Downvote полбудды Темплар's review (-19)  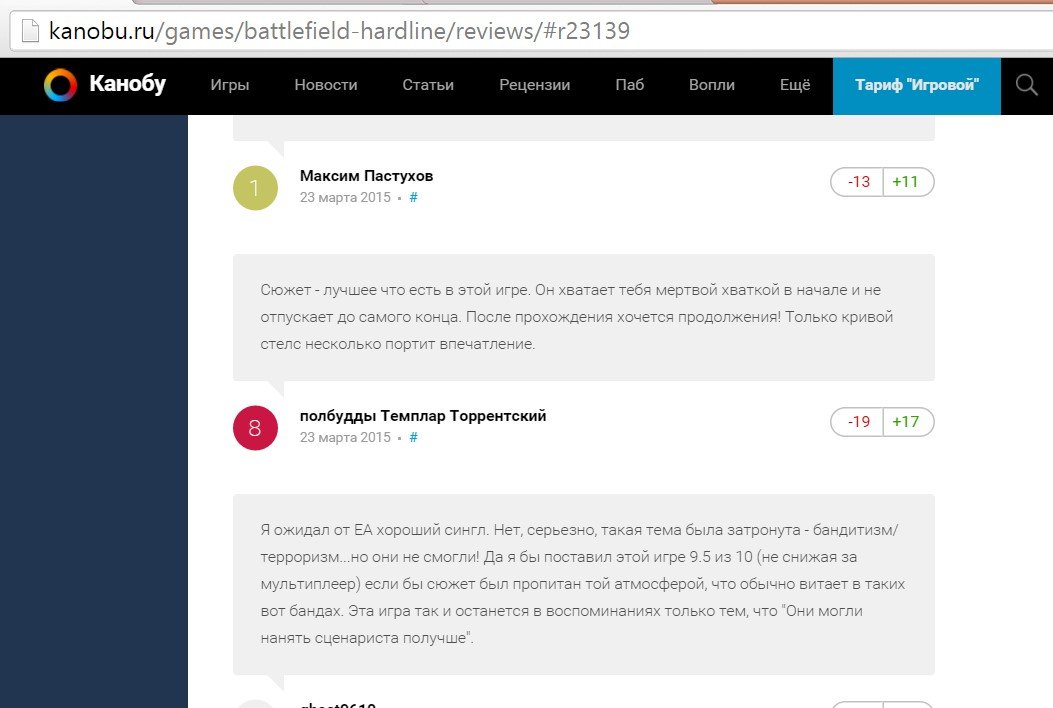pos(858,421)
